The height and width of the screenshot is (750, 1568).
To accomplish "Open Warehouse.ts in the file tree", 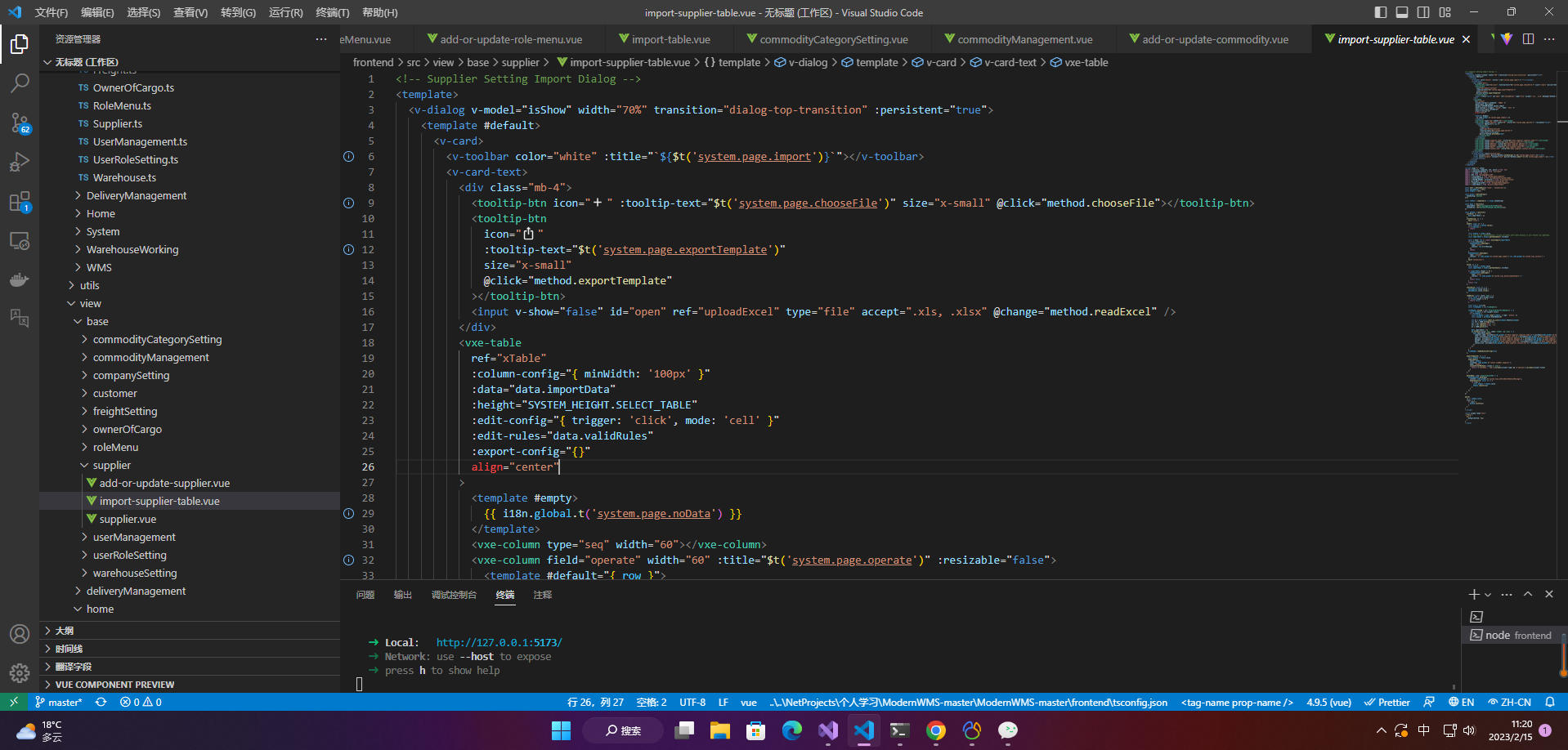I will [x=190, y=178].
